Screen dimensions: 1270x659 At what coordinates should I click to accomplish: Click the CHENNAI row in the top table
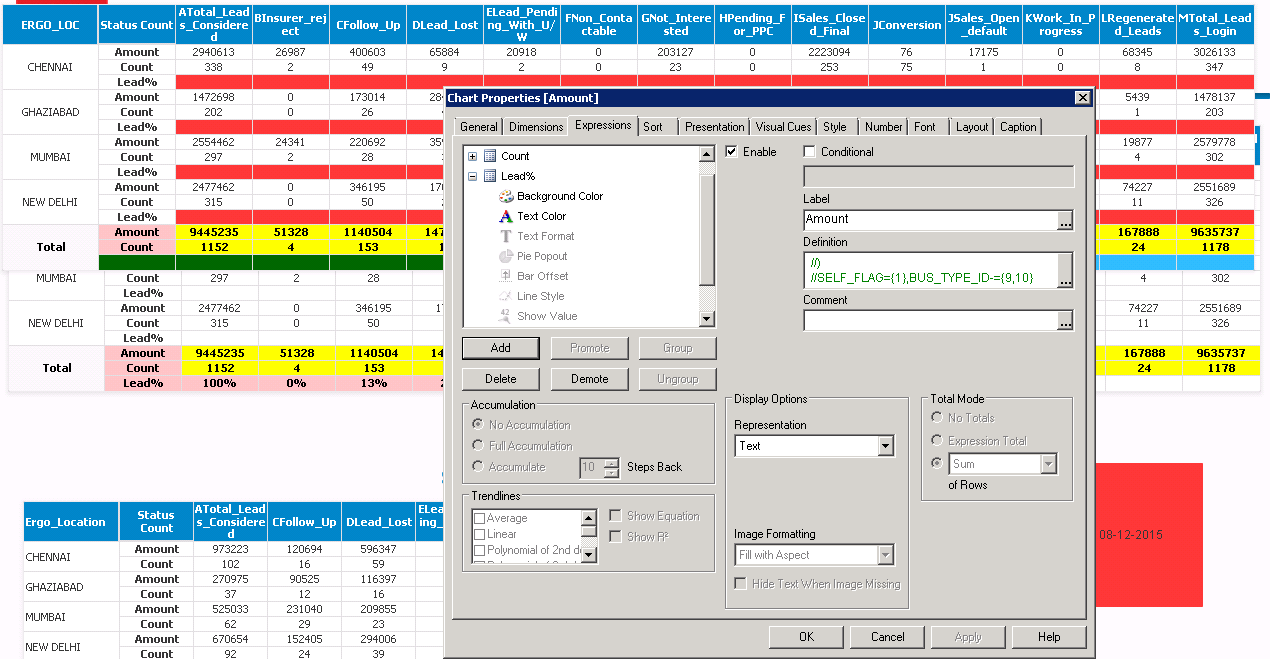click(x=51, y=67)
